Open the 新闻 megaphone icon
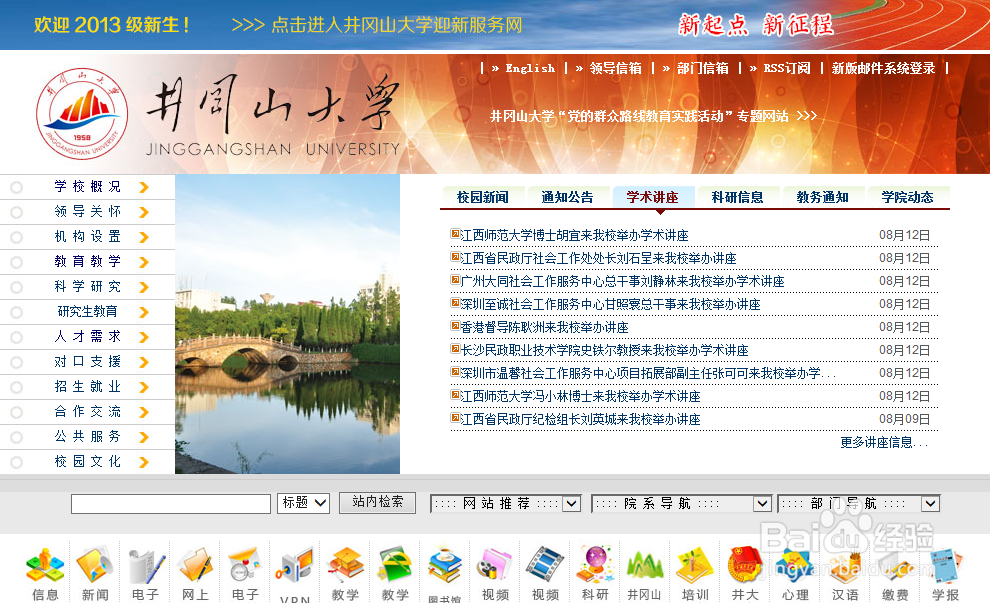 (x=95, y=565)
